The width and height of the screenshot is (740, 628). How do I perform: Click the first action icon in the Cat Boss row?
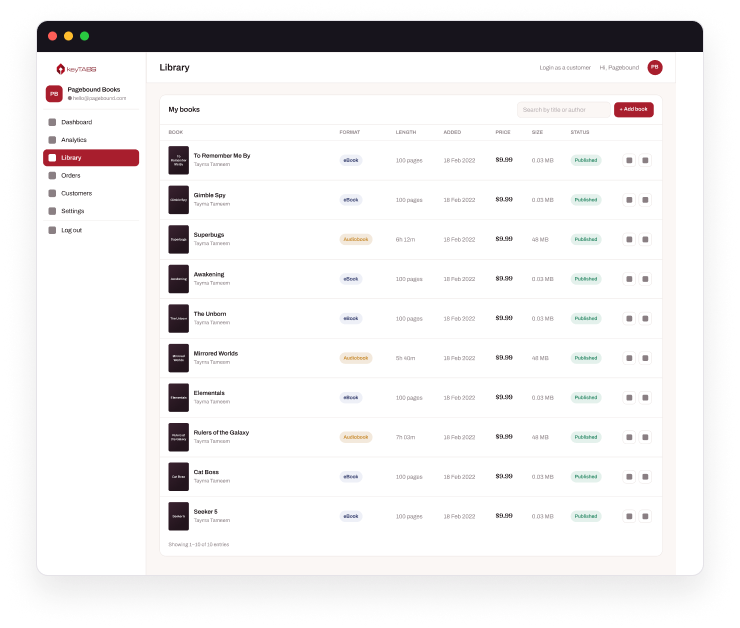coord(629,477)
